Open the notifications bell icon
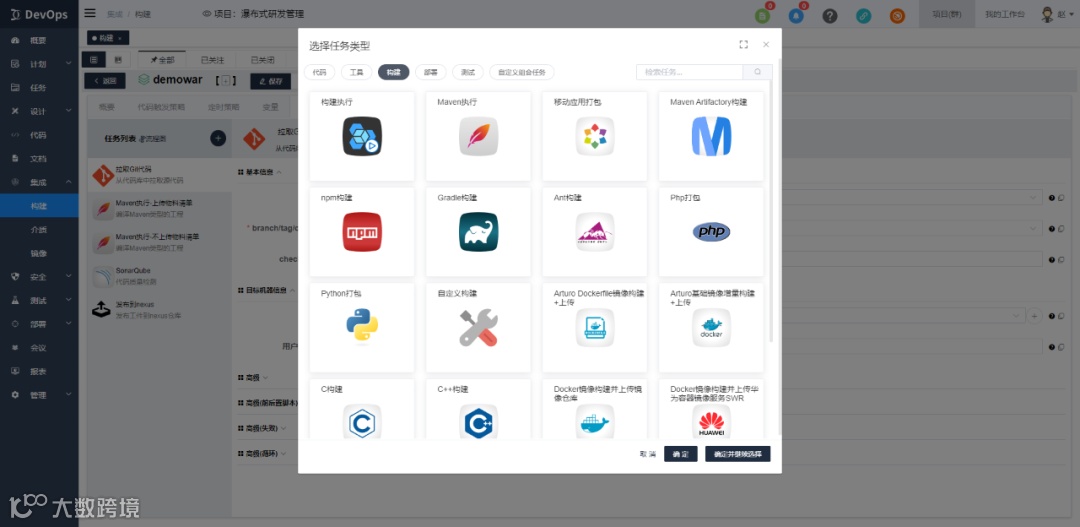Viewport: 1080px width, 527px height. [796, 15]
